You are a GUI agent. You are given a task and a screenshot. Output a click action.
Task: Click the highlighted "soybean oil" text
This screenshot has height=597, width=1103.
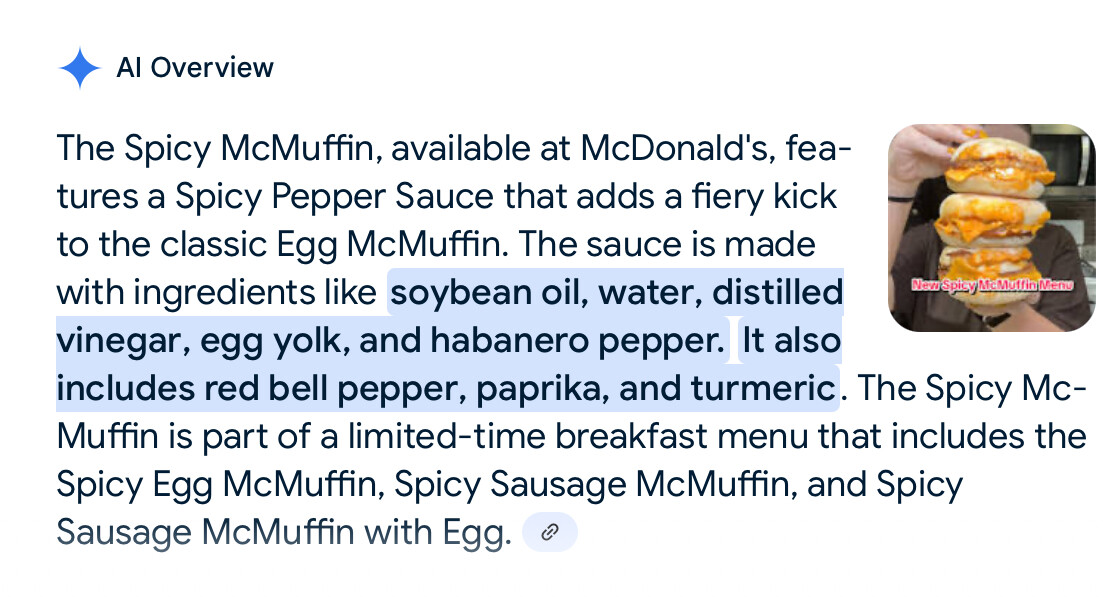point(472,293)
